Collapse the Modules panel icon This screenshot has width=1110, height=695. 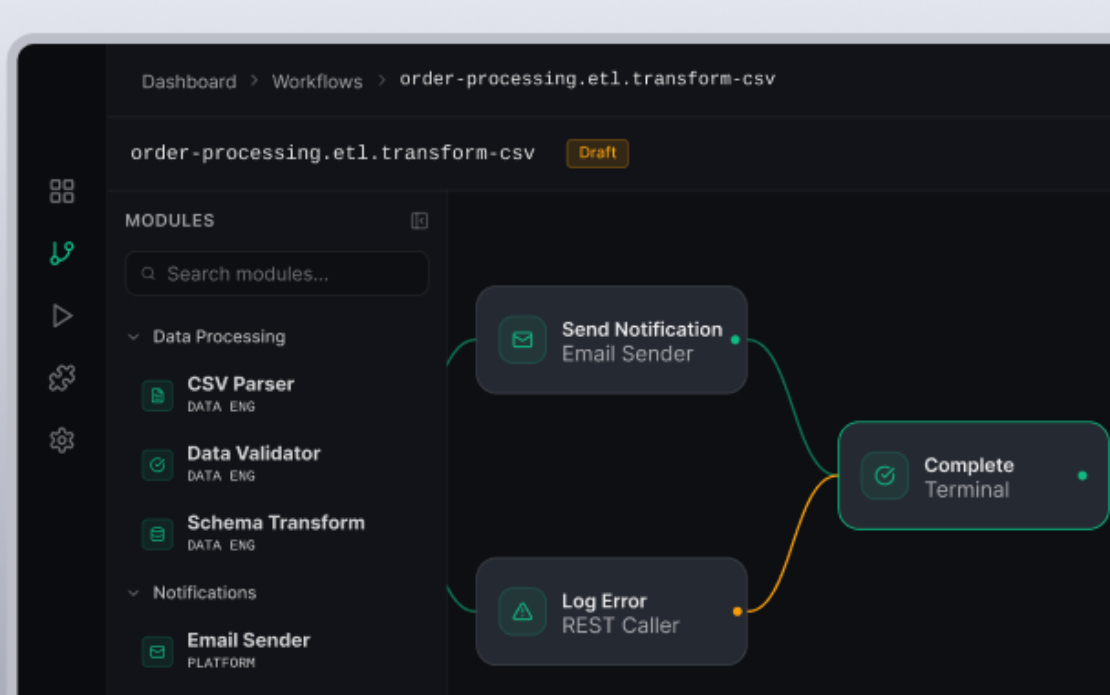click(x=419, y=221)
